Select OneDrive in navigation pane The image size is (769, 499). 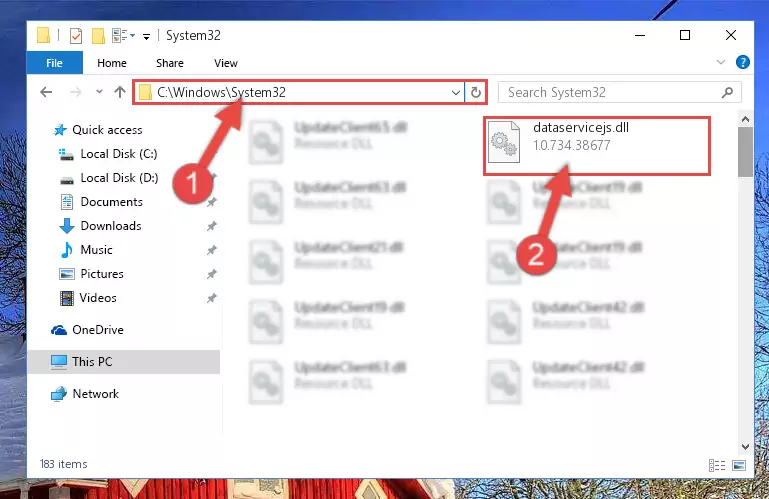(x=87, y=330)
